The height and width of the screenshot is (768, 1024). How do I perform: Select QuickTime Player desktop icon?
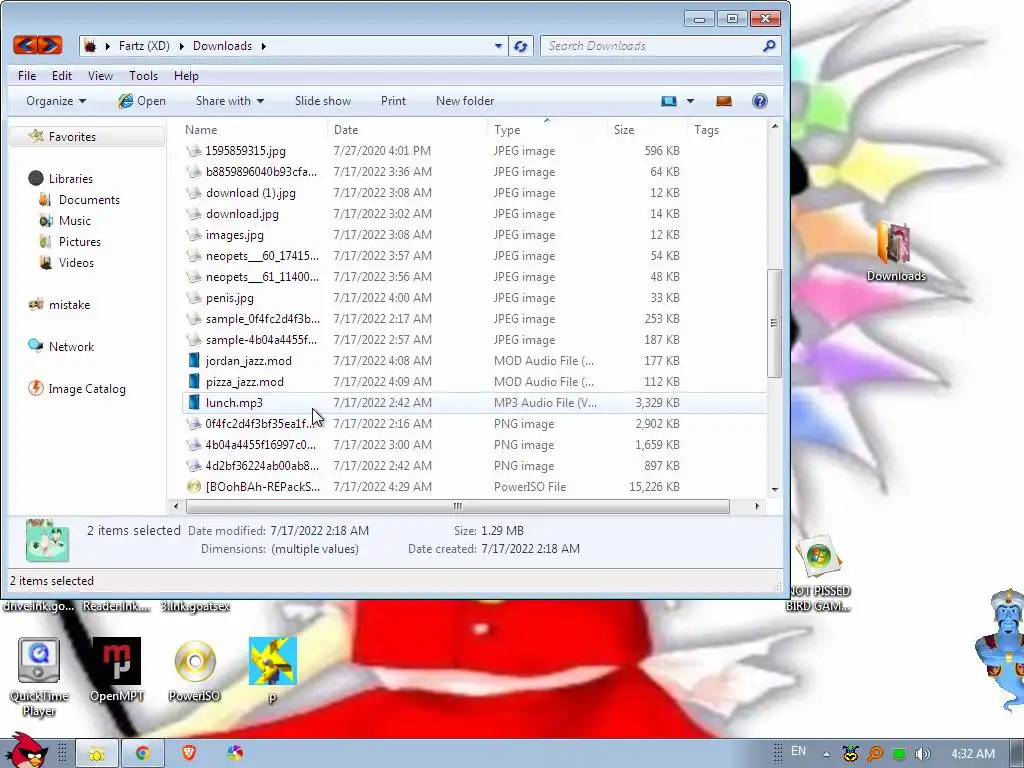click(x=39, y=661)
